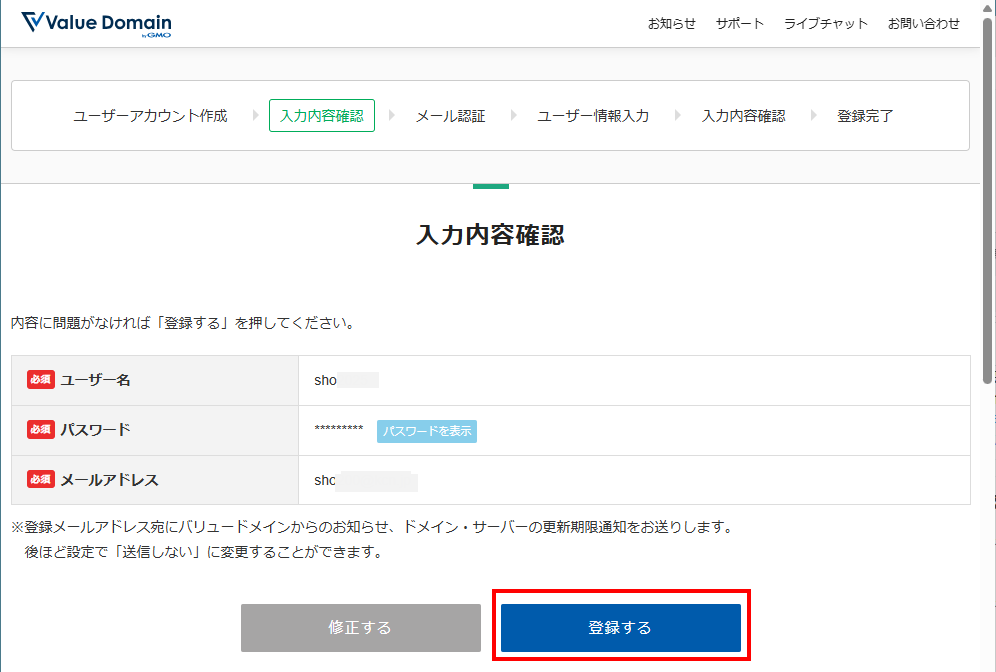Click the Value Domain logo
This screenshot has height=672, width=996.
click(x=96, y=24)
